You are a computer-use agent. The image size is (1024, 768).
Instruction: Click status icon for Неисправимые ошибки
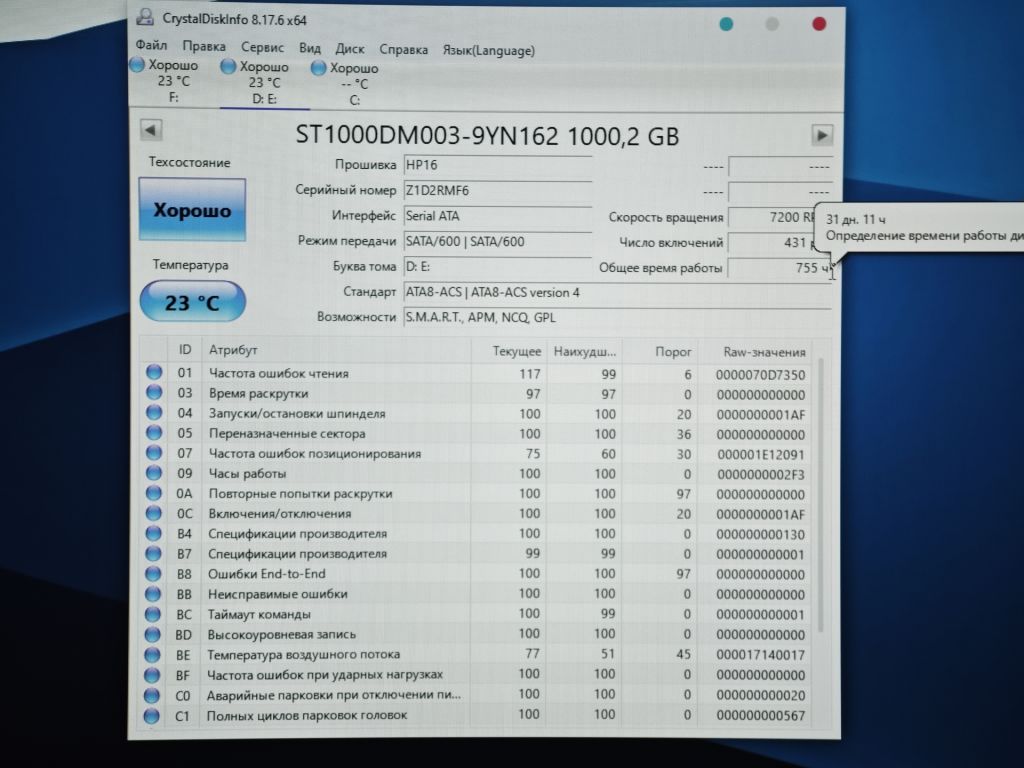click(x=152, y=594)
